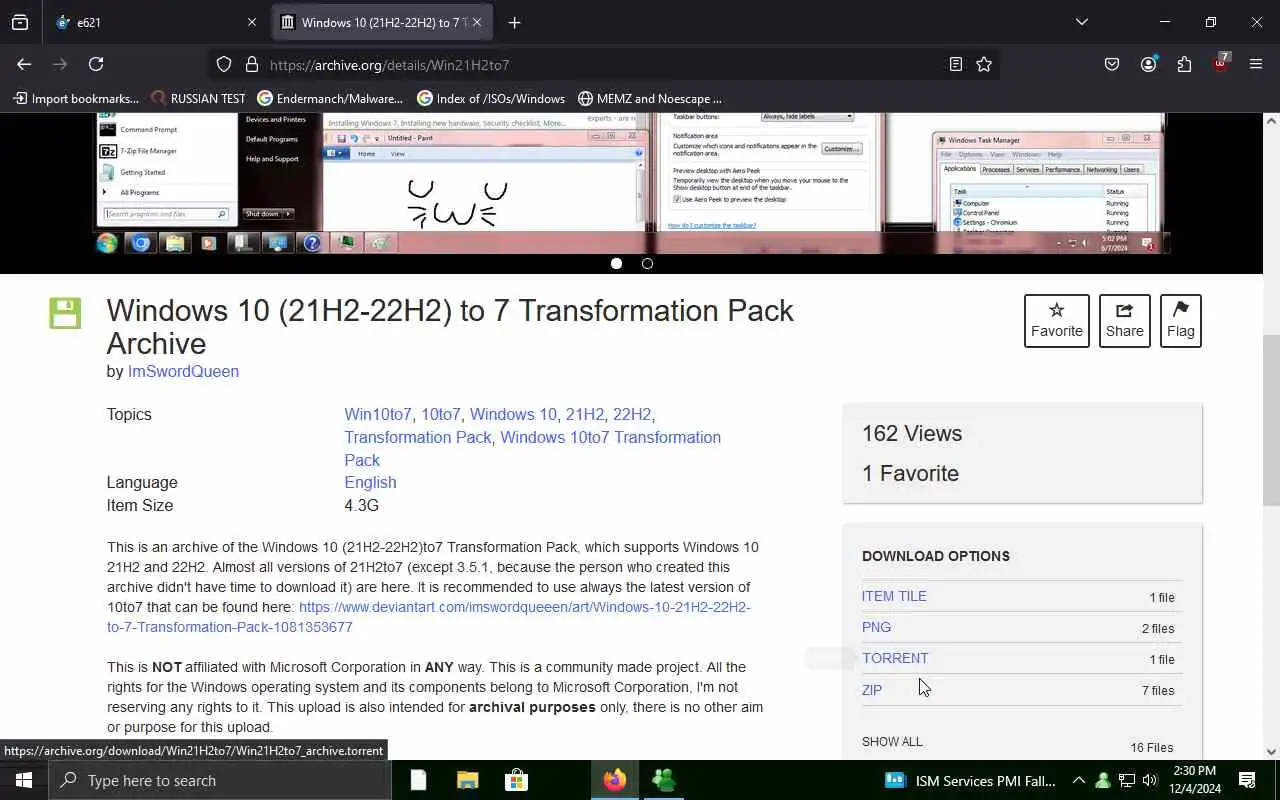Select the first carousel image dot
This screenshot has width=1280, height=800.
(x=616, y=263)
